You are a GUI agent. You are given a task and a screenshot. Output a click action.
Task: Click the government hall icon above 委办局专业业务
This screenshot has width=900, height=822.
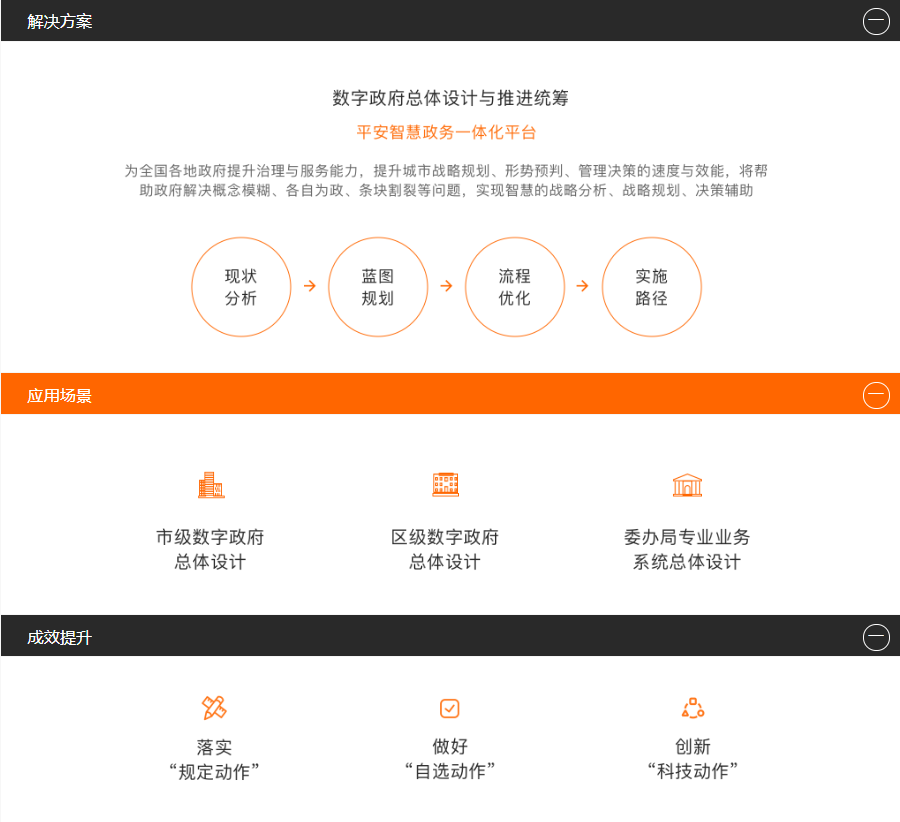click(687, 485)
